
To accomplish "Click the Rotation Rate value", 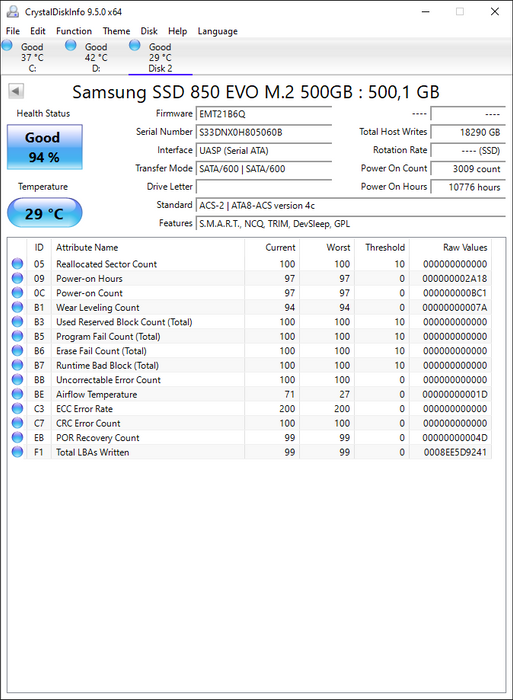I will coord(468,150).
